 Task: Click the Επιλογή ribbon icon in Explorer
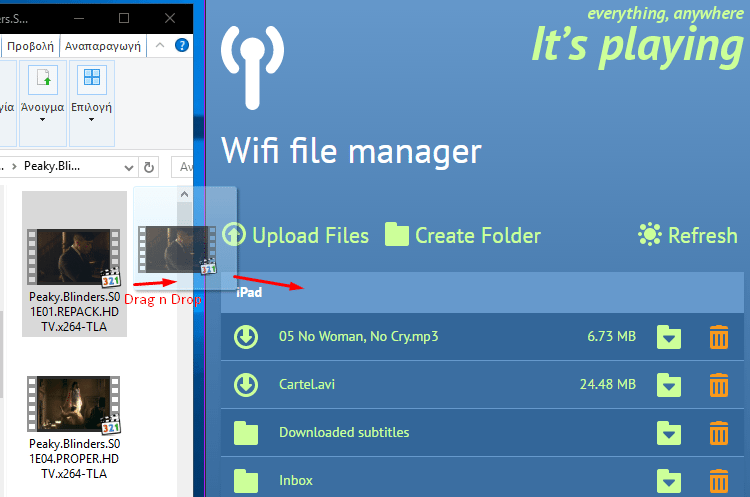[92, 79]
